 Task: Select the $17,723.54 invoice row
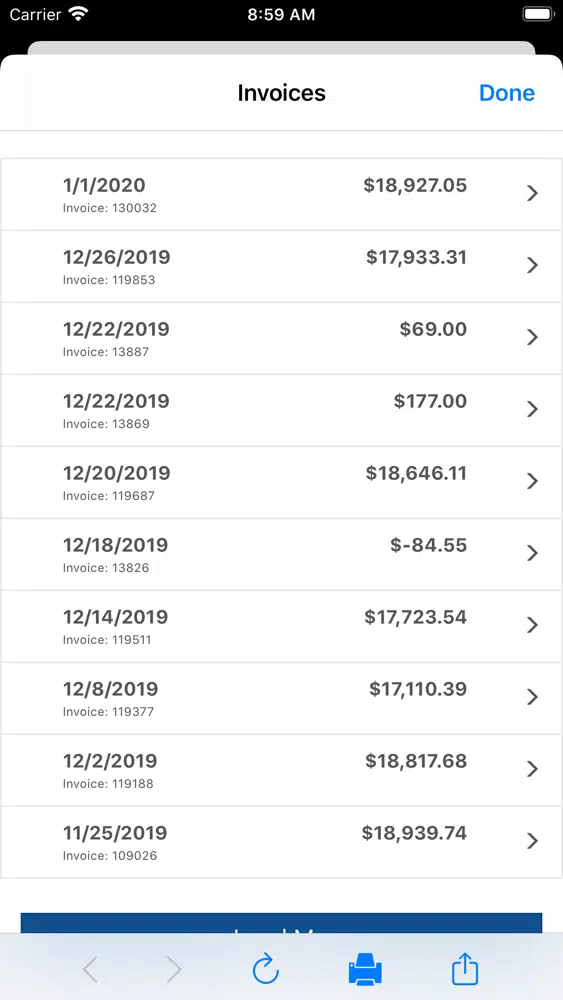pyautogui.click(x=281, y=626)
